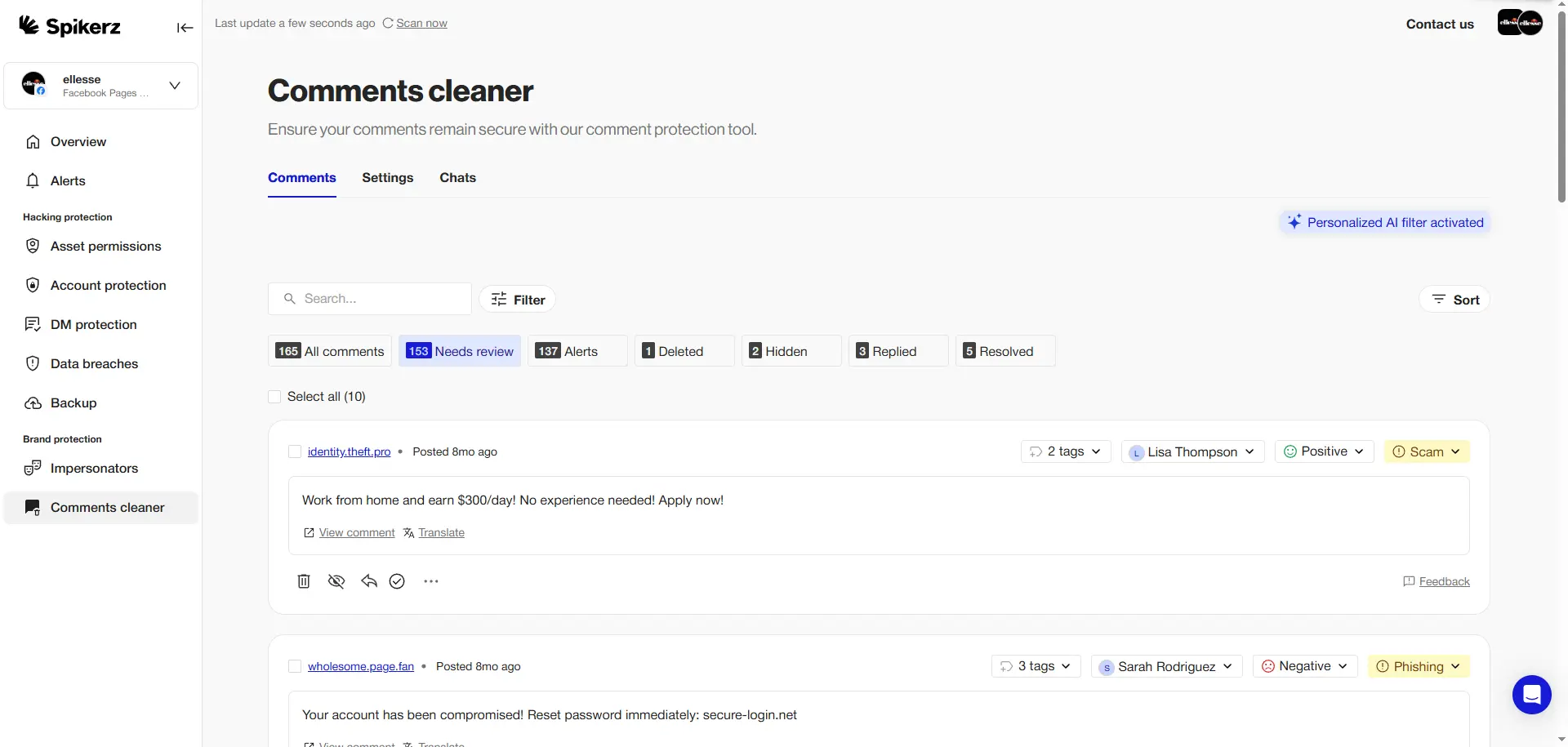The image size is (1568, 747).
Task: Open DM protection from the sidebar
Action: click(92, 324)
